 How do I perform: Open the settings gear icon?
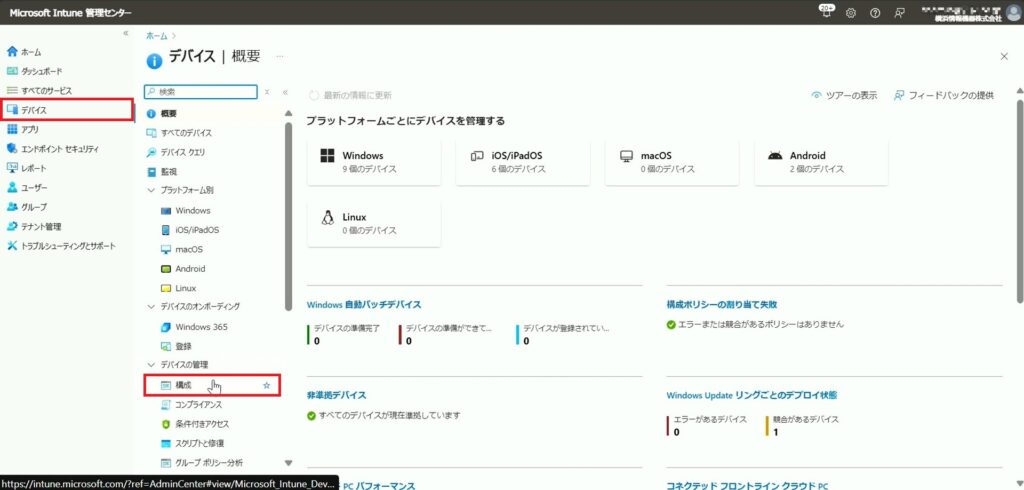851,13
